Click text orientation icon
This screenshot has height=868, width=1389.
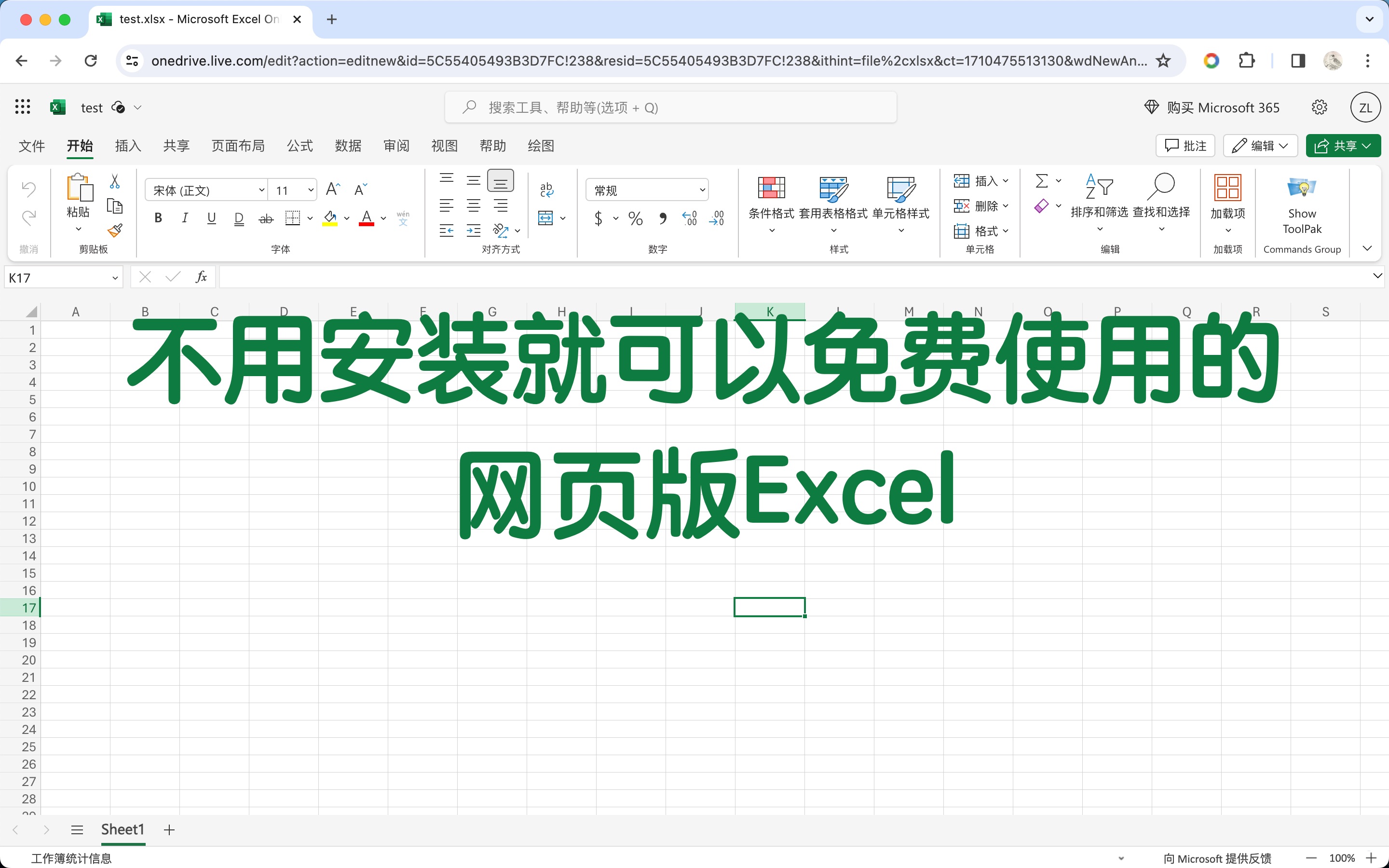tap(501, 231)
